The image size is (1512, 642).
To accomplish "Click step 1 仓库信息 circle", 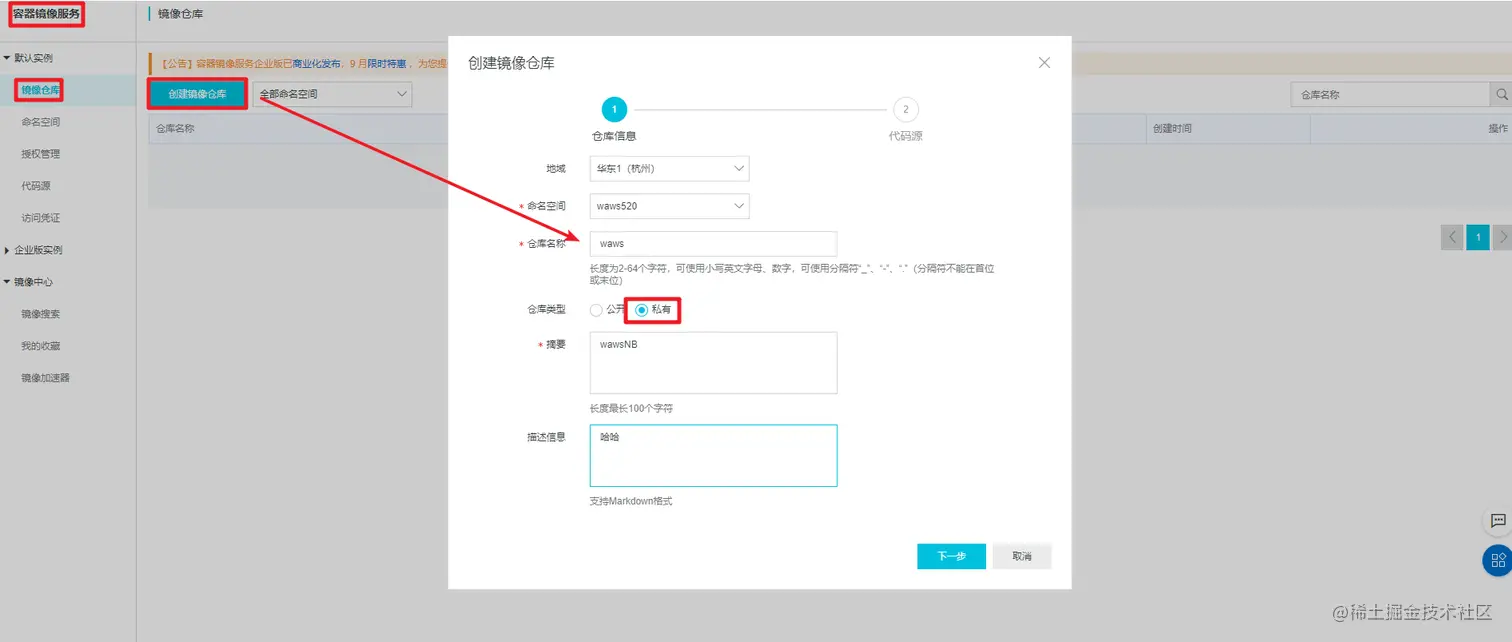I will 614,109.
